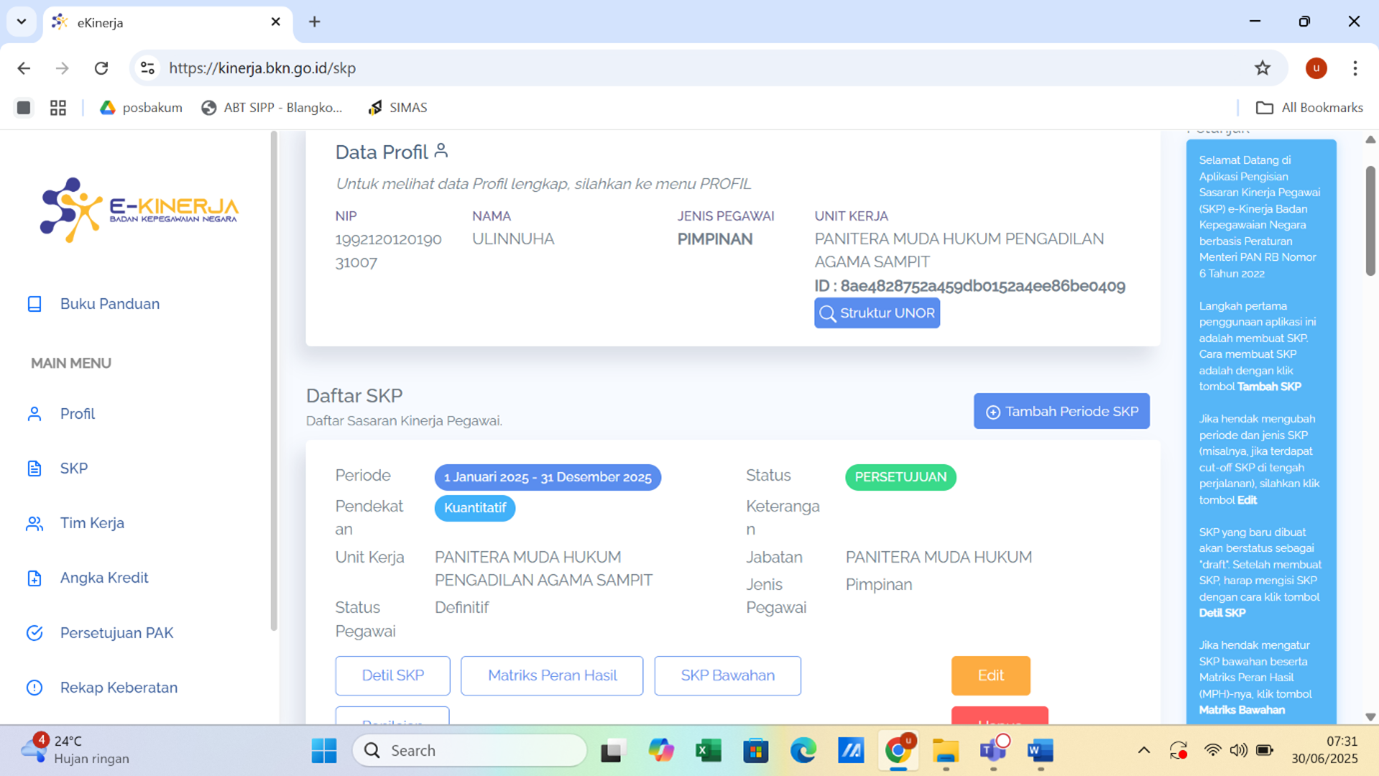Screen dimensions: 1379x776
Task: Open SKP Bawahan
Action: coord(727,676)
